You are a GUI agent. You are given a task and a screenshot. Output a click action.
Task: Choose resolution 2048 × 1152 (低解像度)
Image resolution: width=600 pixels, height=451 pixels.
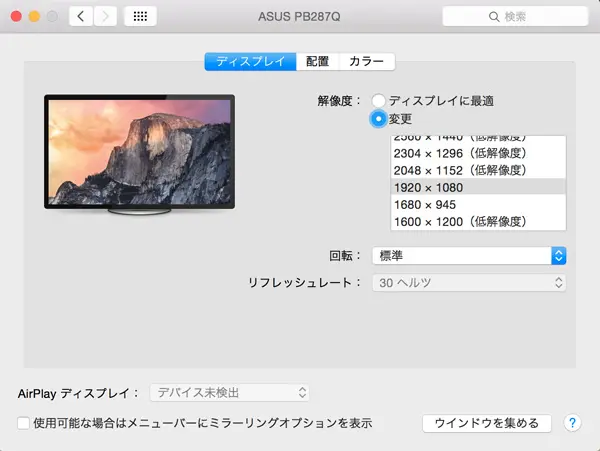(x=478, y=170)
